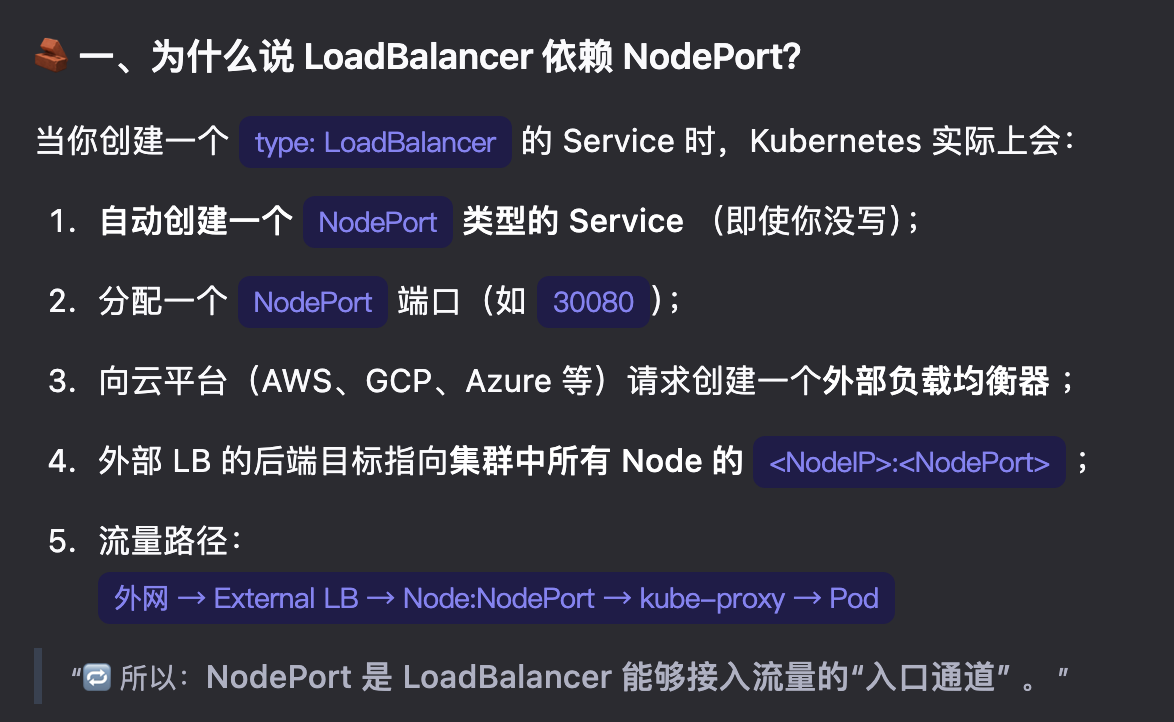The height and width of the screenshot is (722, 1174).
Task: Select the 'type: LoadBalancer' code tag
Action: tap(375, 142)
